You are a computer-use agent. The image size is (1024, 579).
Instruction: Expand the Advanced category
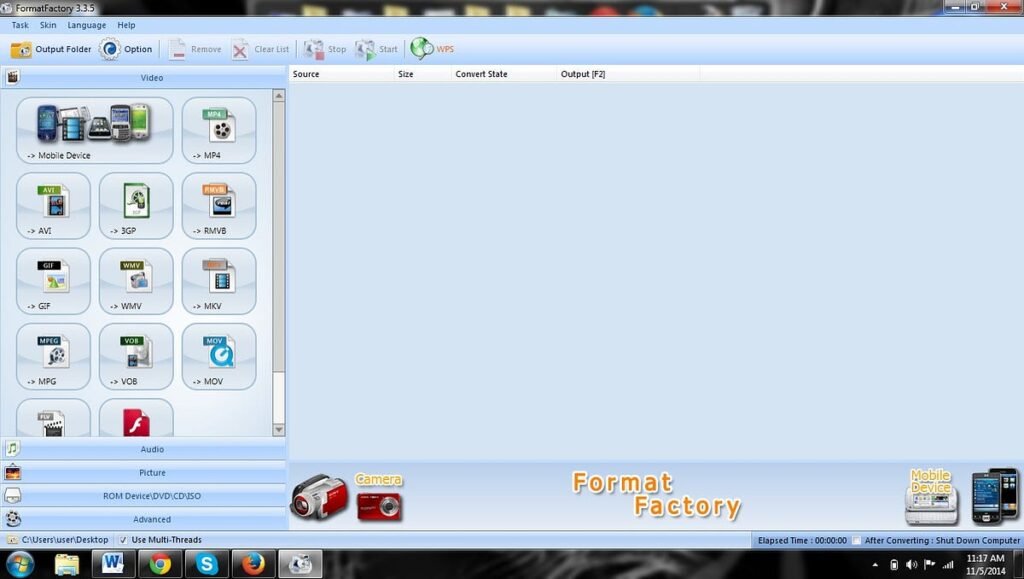144,520
